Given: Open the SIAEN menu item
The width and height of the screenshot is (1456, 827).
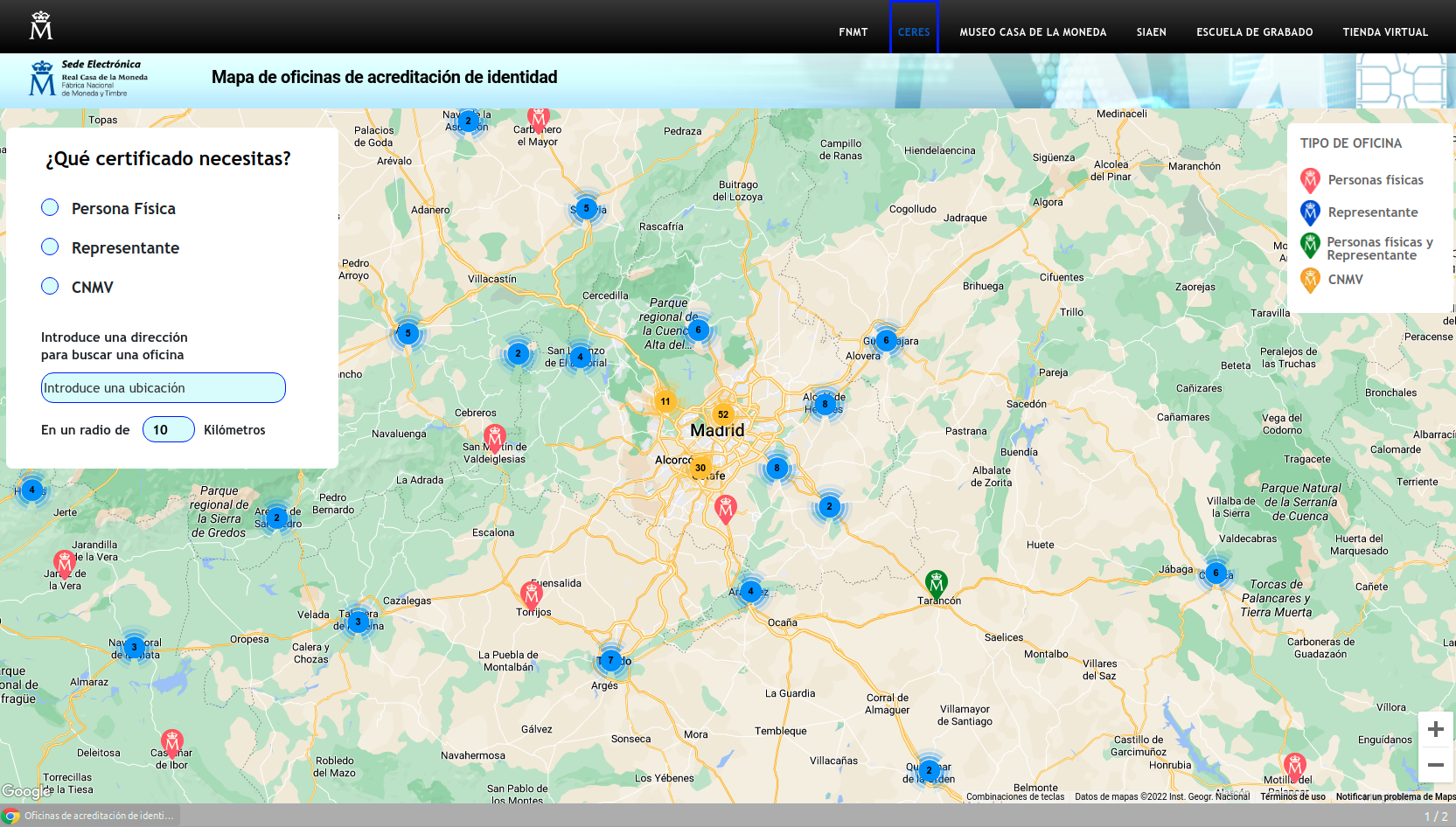Looking at the screenshot, I should [1151, 32].
